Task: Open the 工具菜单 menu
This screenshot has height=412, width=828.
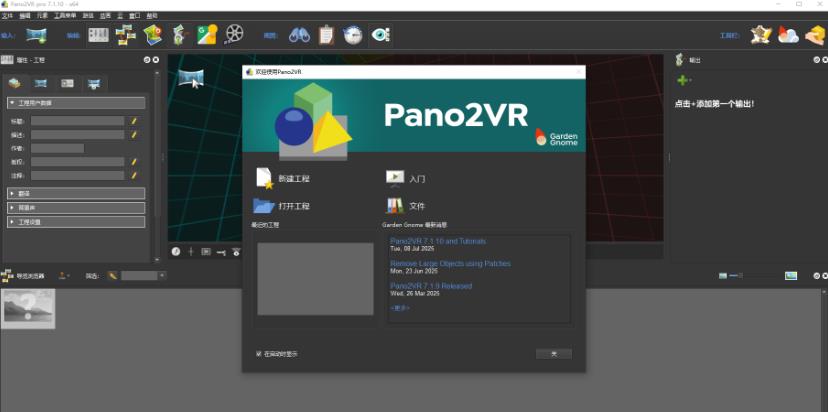Action: click(x=65, y=16)
